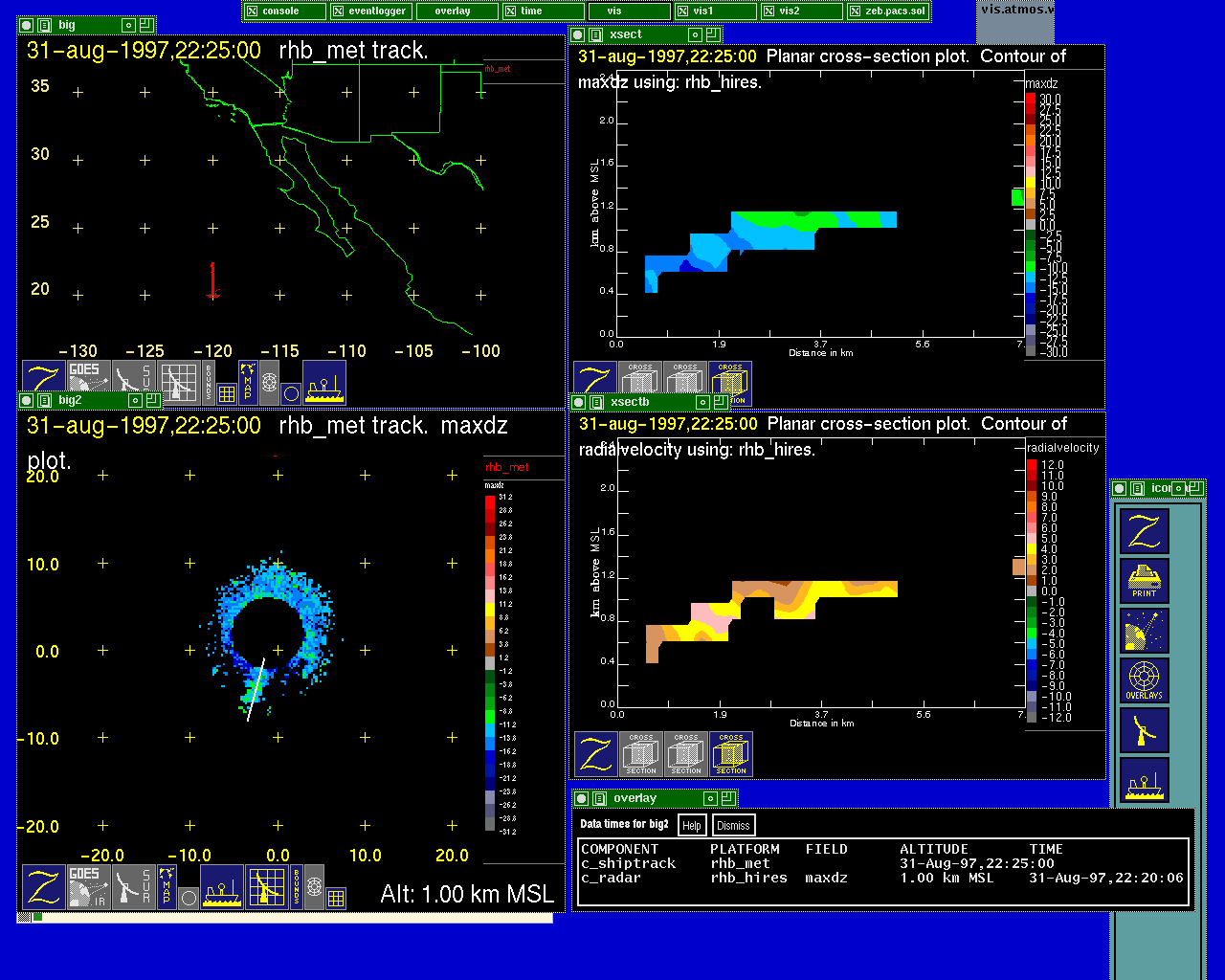Click the Dismiss button in overlay window

[733, 825]
